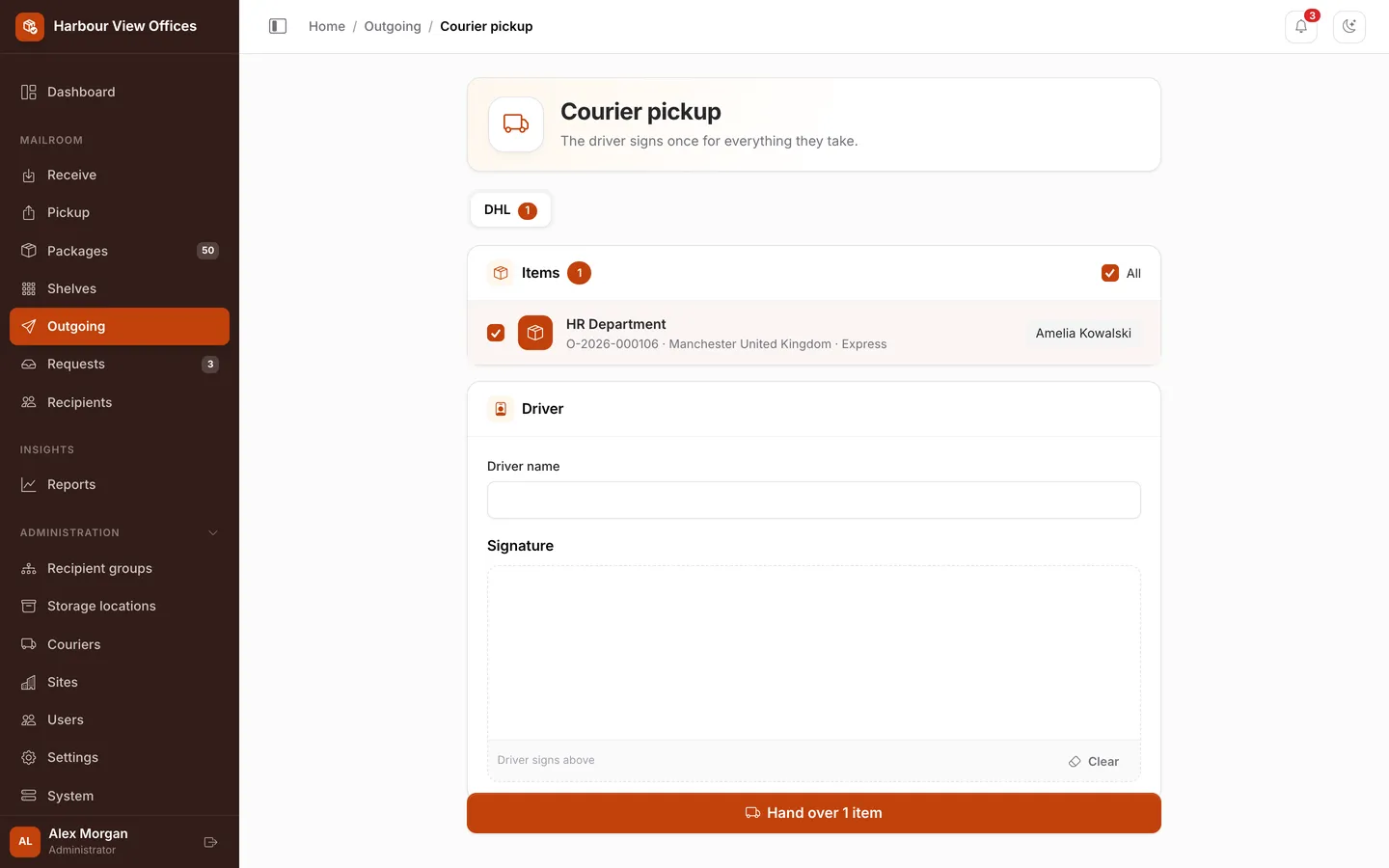Click the Storage locations archive icon
This screenshot has width=1389, height=868.
tap(29, 606)
